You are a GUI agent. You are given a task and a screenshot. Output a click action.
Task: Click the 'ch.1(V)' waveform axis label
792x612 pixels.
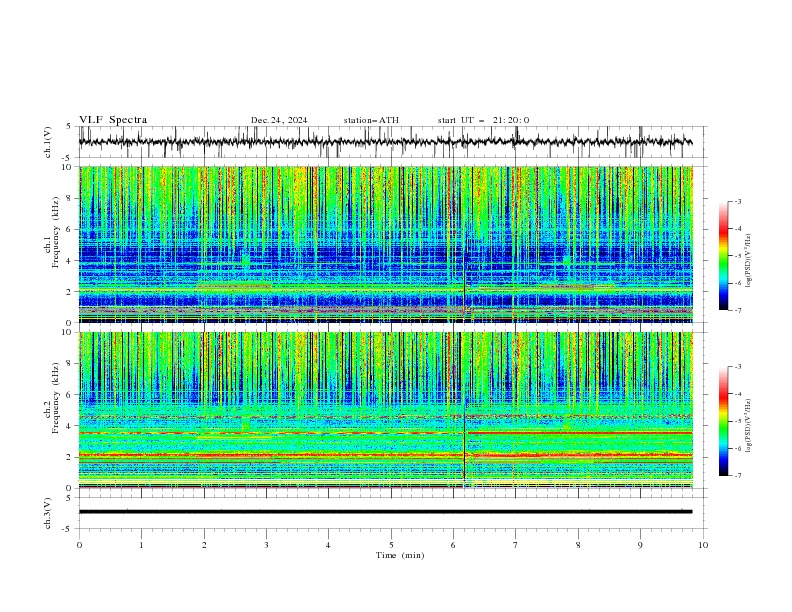pos(48,142)
